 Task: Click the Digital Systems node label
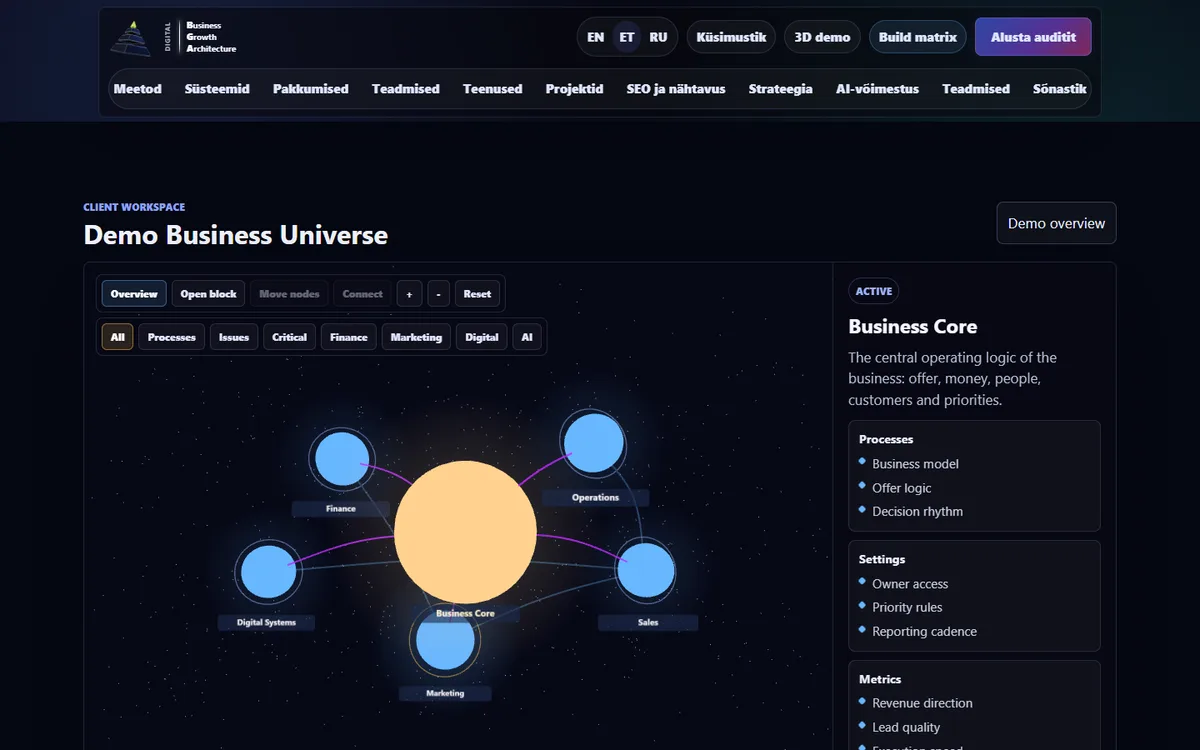point(266,623)
